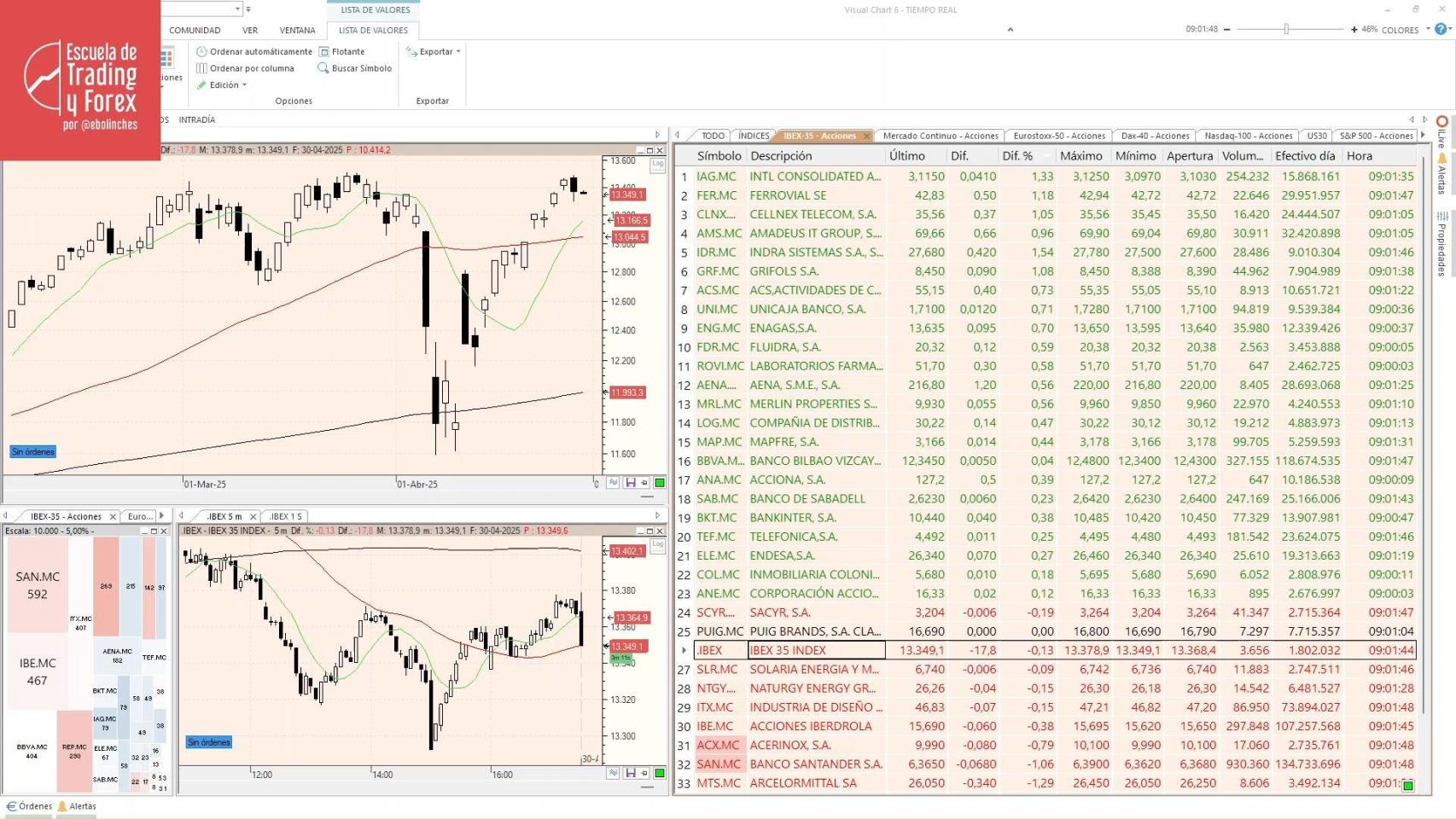Click the Ordenar por columna icon
The width and height of the screenshot is (1456, 819).
201,68
